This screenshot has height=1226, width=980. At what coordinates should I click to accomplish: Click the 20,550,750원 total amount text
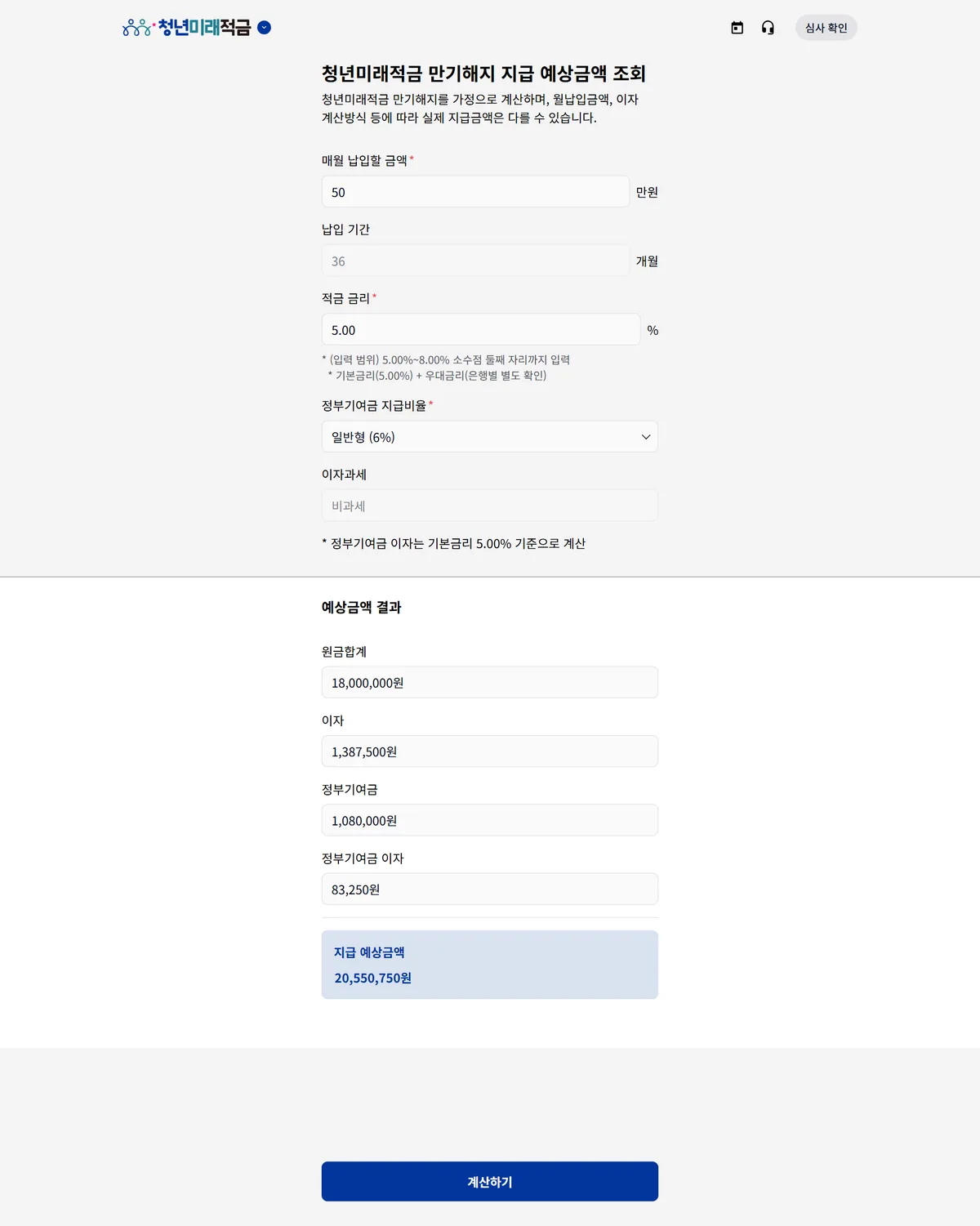point(372,978)
